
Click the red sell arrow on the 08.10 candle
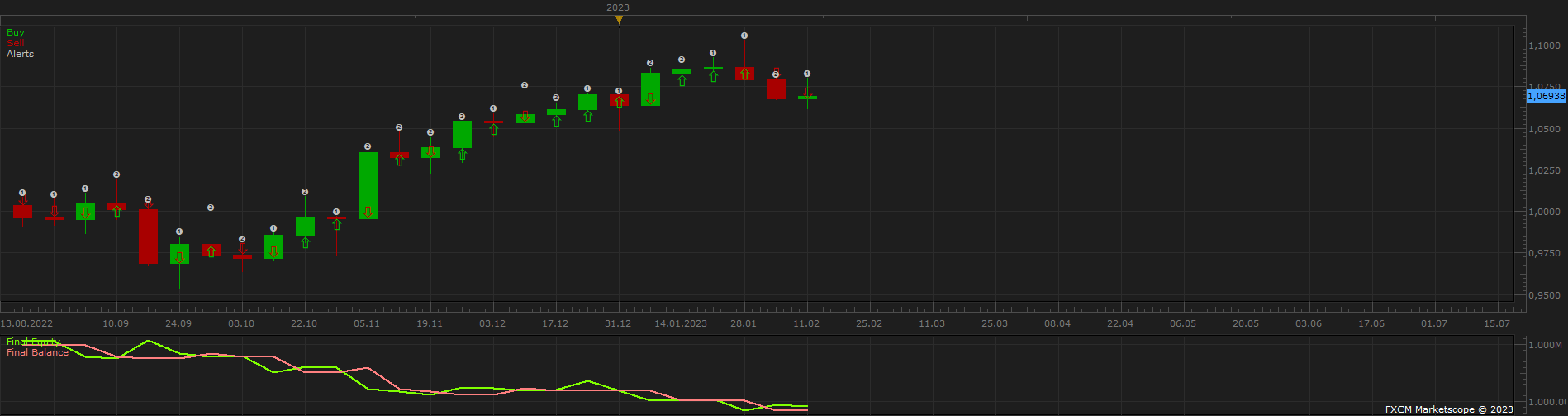[x=242, y=248]
